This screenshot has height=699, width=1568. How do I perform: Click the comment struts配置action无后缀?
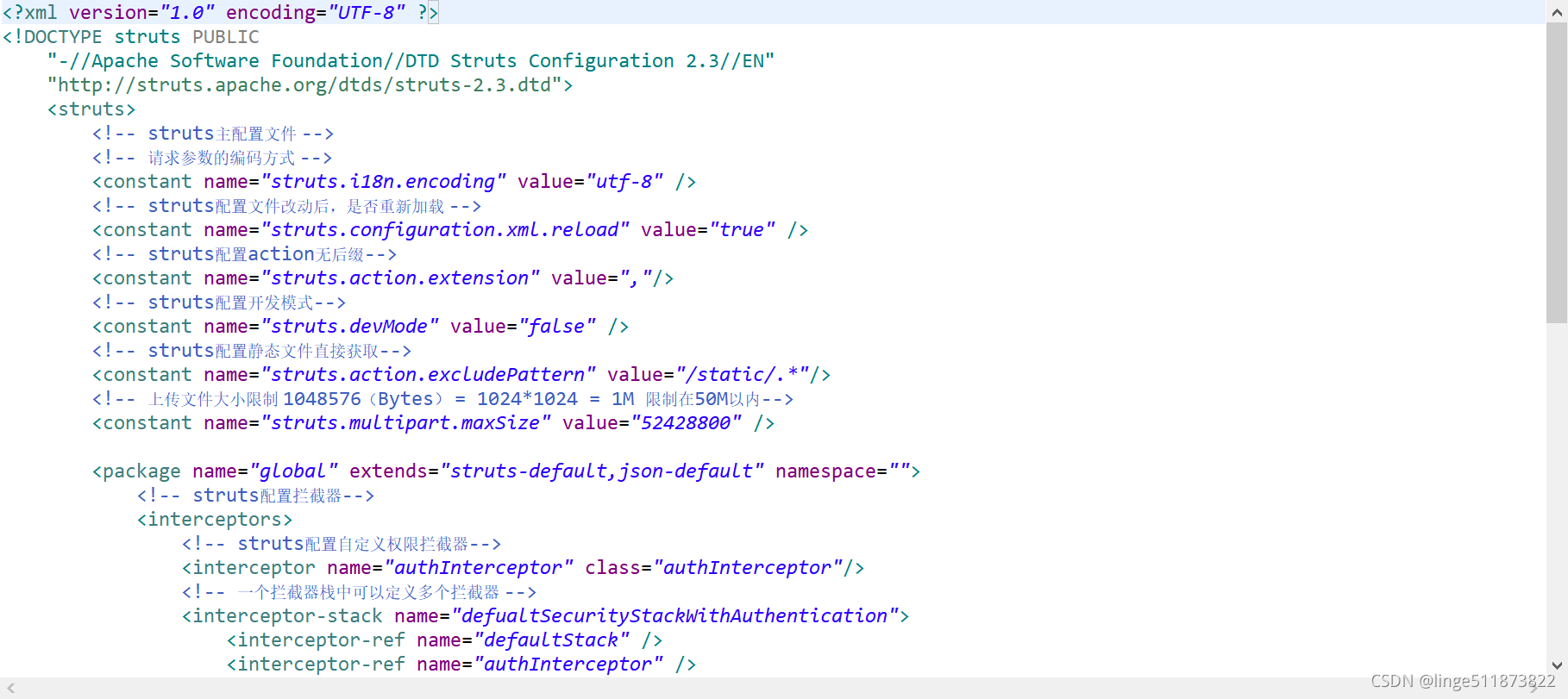244,254
